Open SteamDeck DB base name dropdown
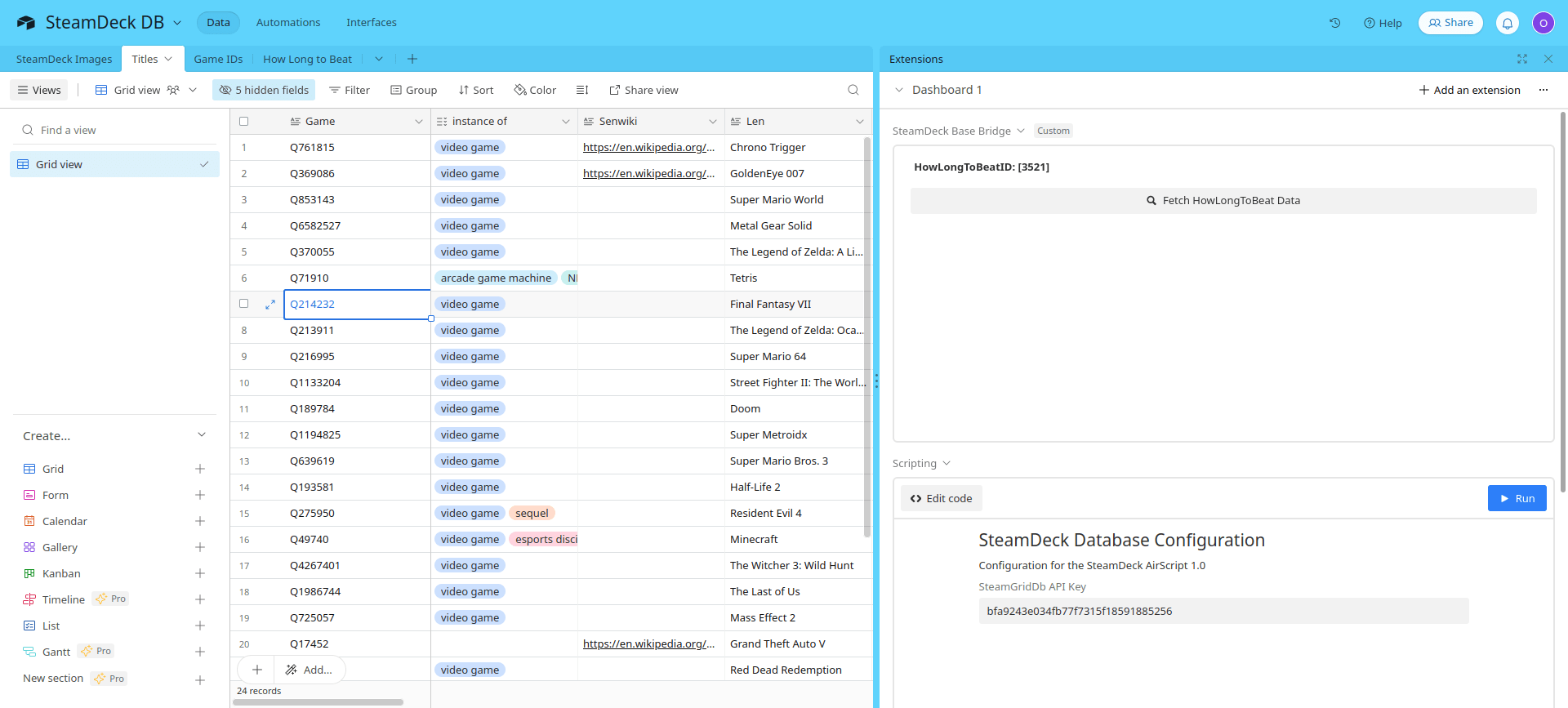 click(x=177, y=23)
